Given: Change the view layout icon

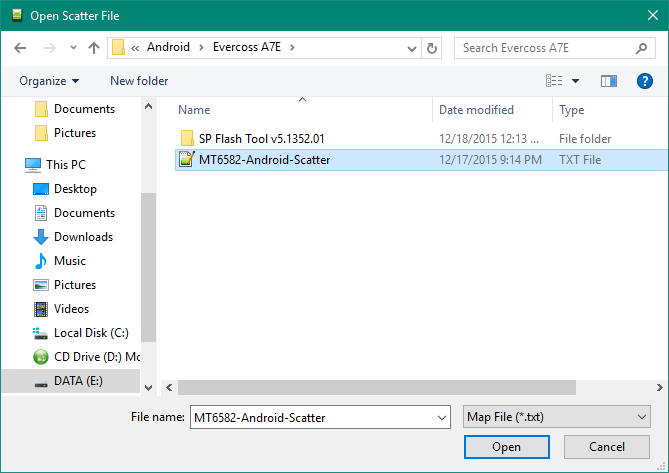Looking at the screenshot, I should pyautogui.click(x=554, y=81).
